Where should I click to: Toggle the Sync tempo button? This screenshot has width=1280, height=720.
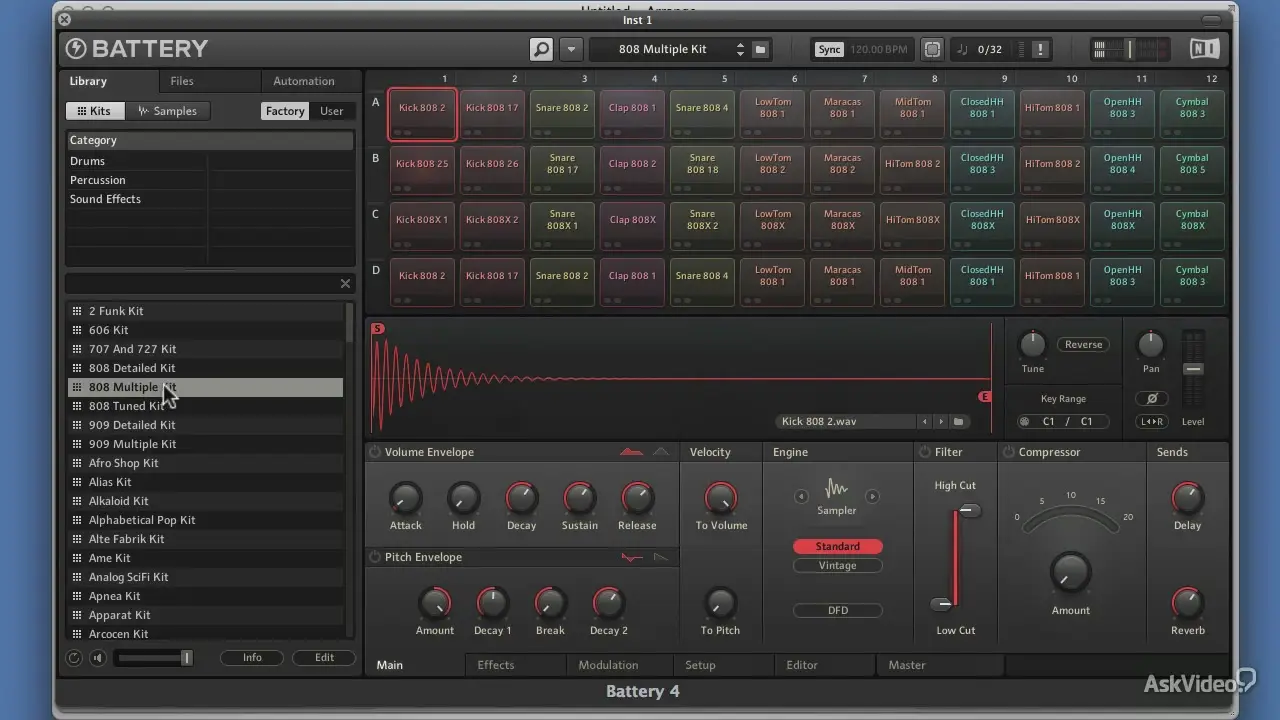tap(829, 49)
